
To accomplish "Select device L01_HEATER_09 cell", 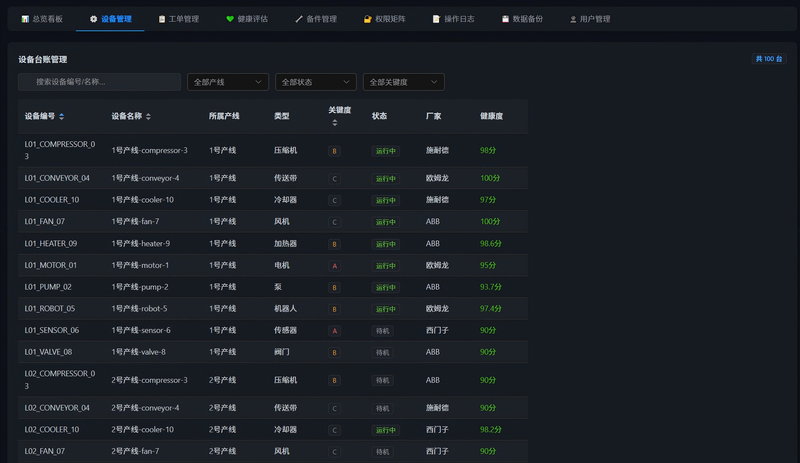I will coord(51,243).
